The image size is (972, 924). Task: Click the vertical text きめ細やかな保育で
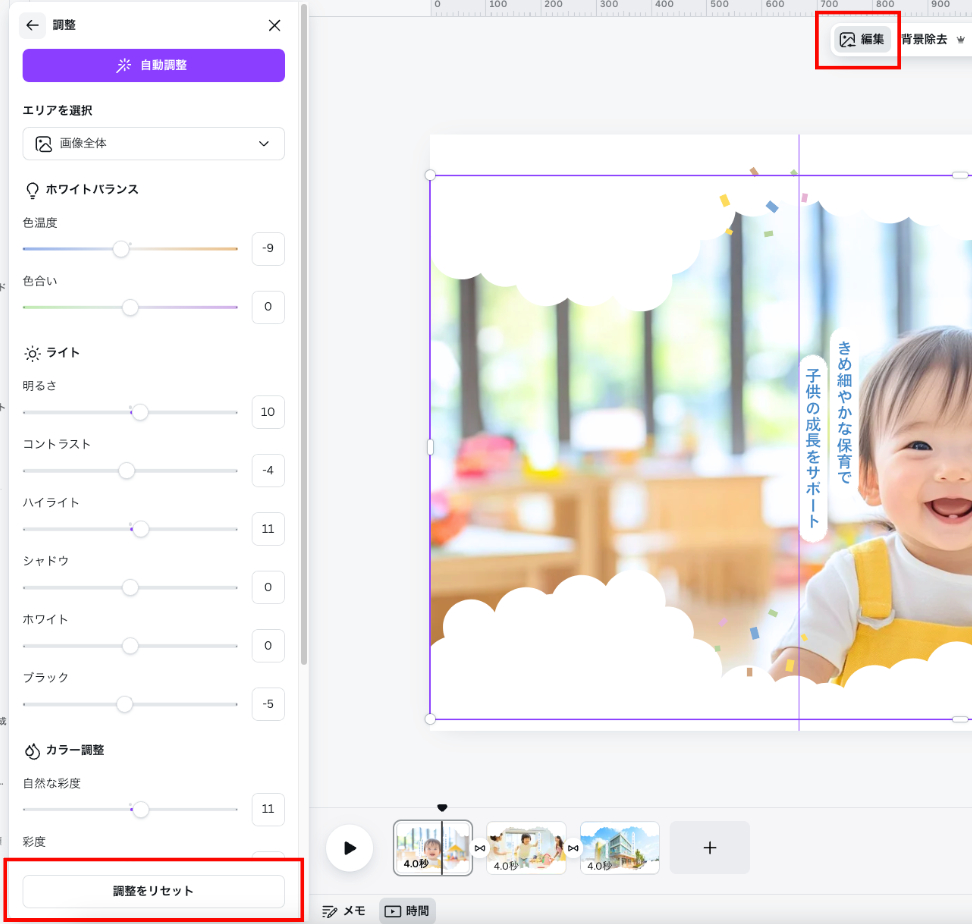844,411
